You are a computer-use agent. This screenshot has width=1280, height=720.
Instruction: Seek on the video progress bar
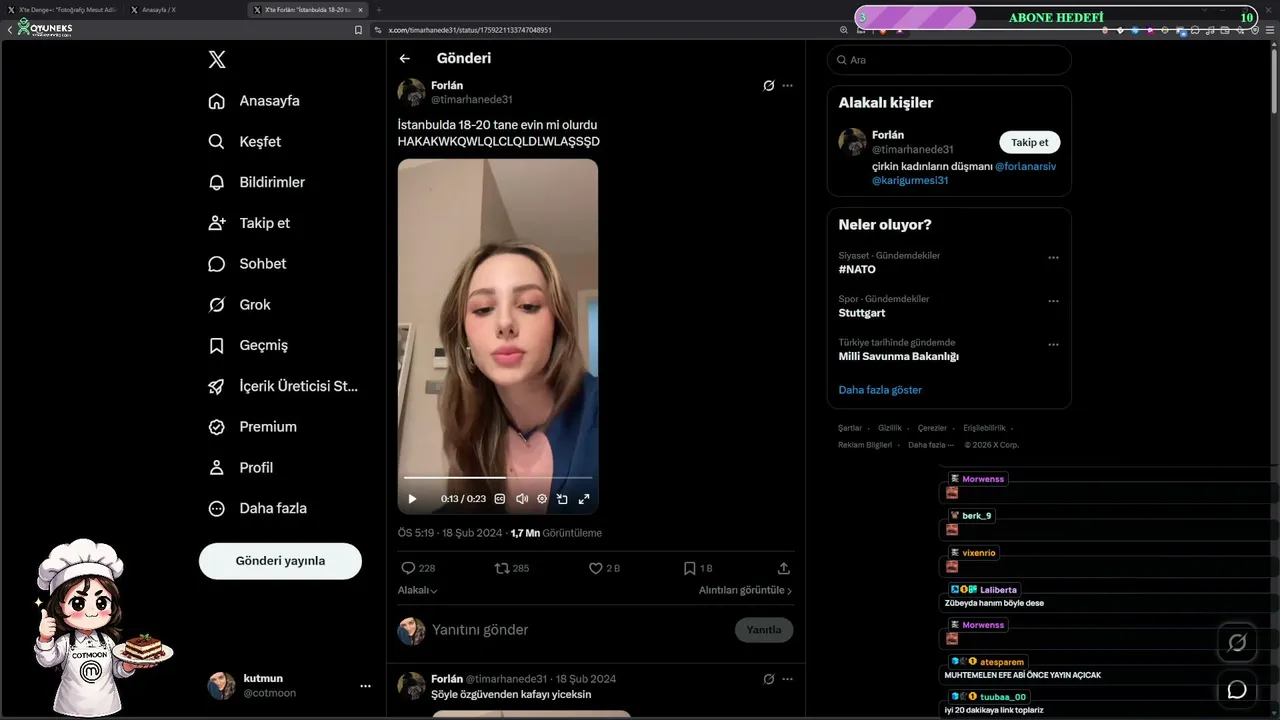click(498, 478)
